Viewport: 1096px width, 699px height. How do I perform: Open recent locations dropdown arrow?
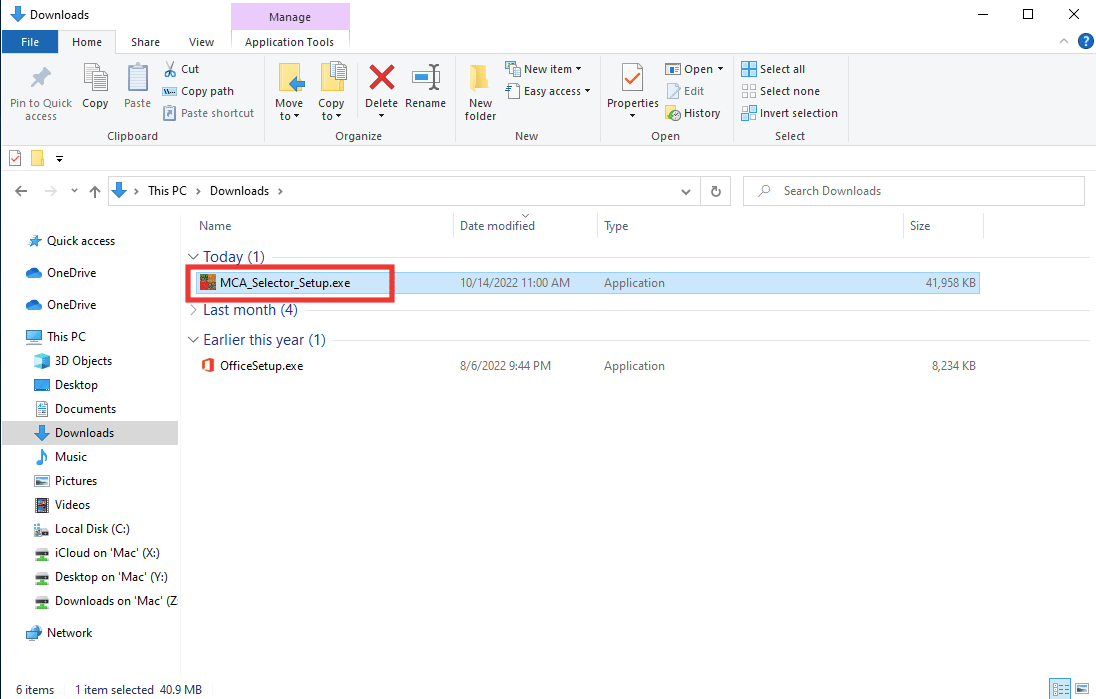pyautogui.click(x=74, y=190)
